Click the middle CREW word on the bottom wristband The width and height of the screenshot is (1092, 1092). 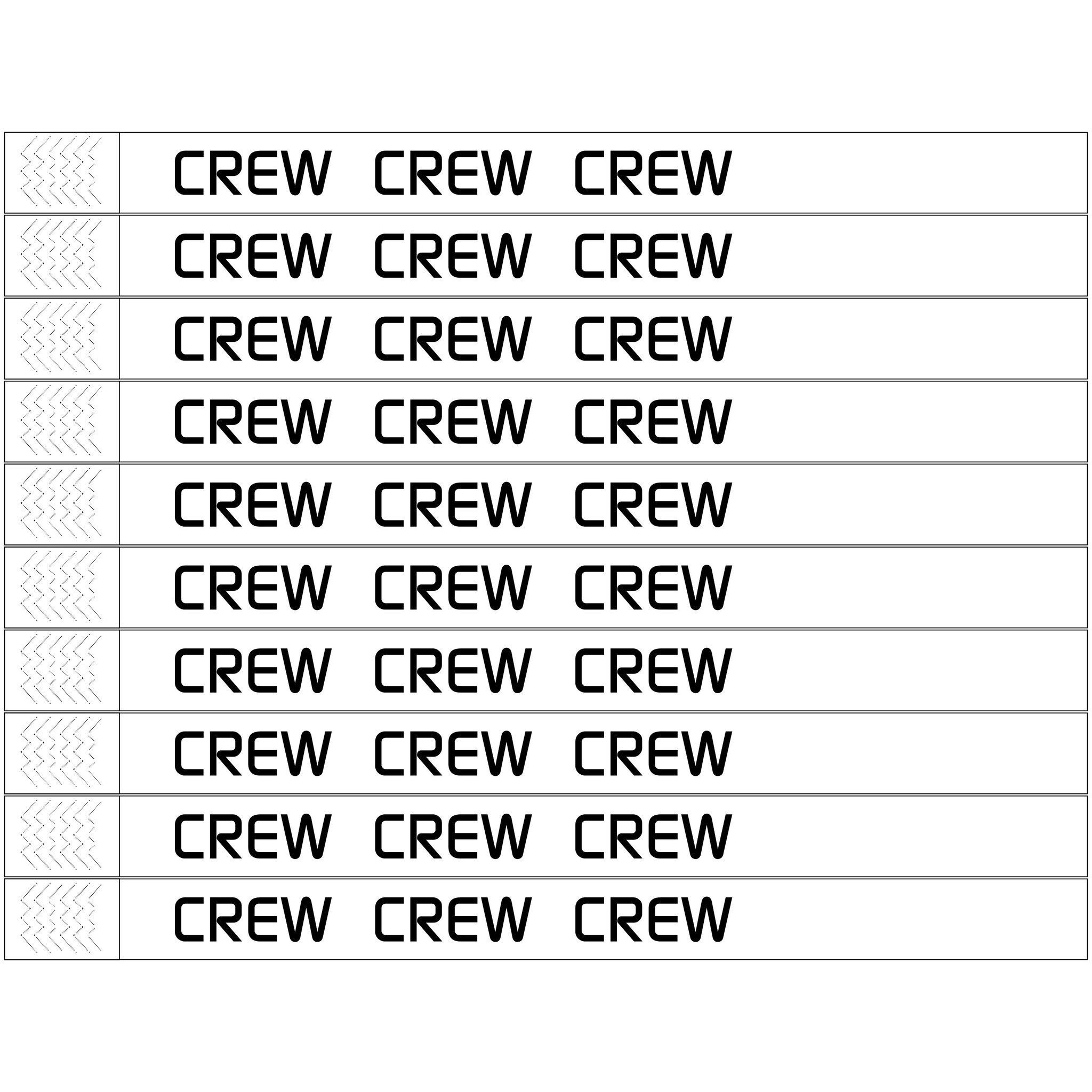(x=453, y=919)
